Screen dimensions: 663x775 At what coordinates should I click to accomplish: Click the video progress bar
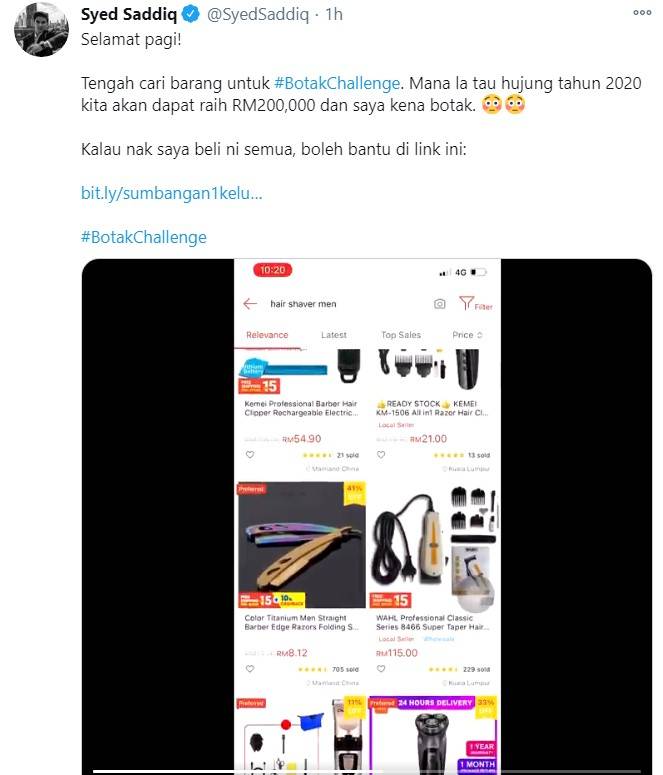367,771
